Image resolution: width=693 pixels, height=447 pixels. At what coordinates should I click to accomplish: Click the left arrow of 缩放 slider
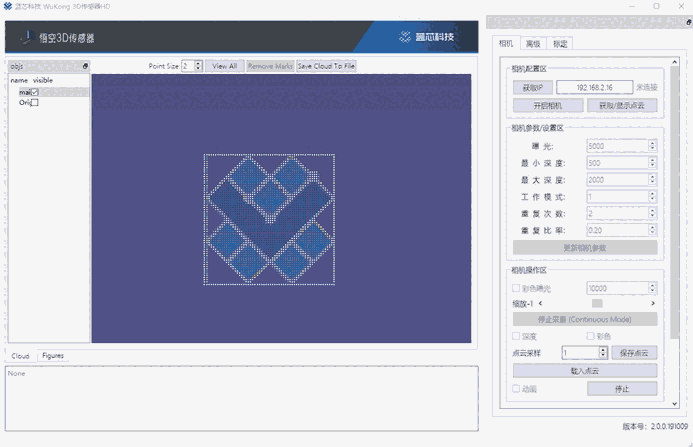coord(541,303)
